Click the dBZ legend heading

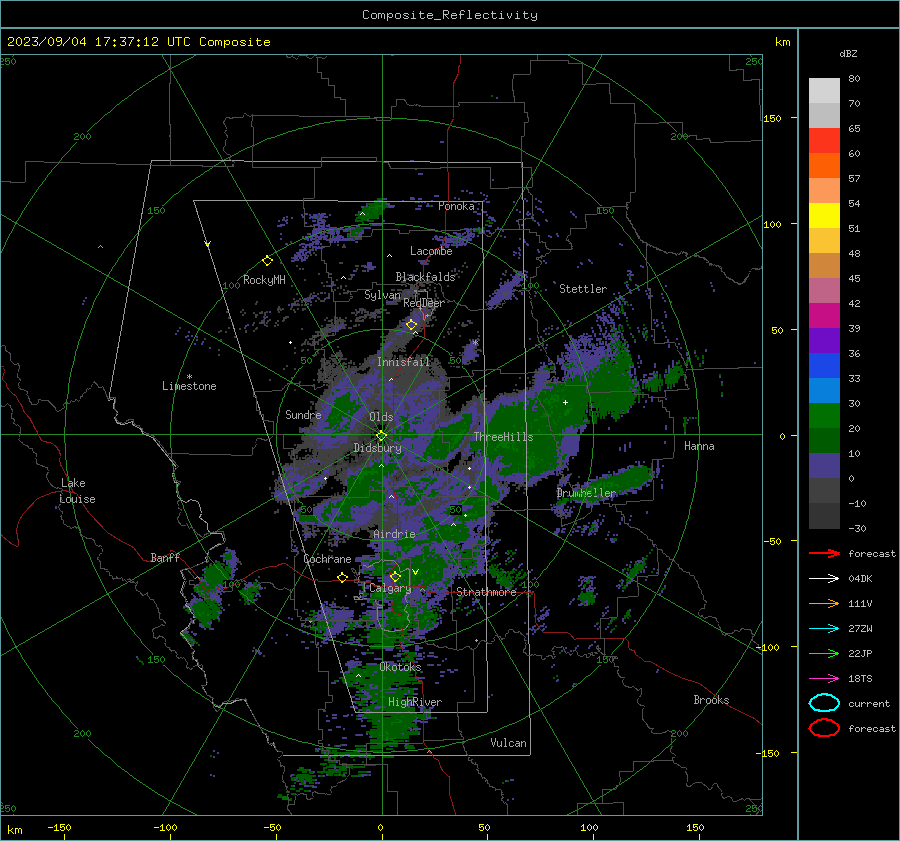point(848,54)
